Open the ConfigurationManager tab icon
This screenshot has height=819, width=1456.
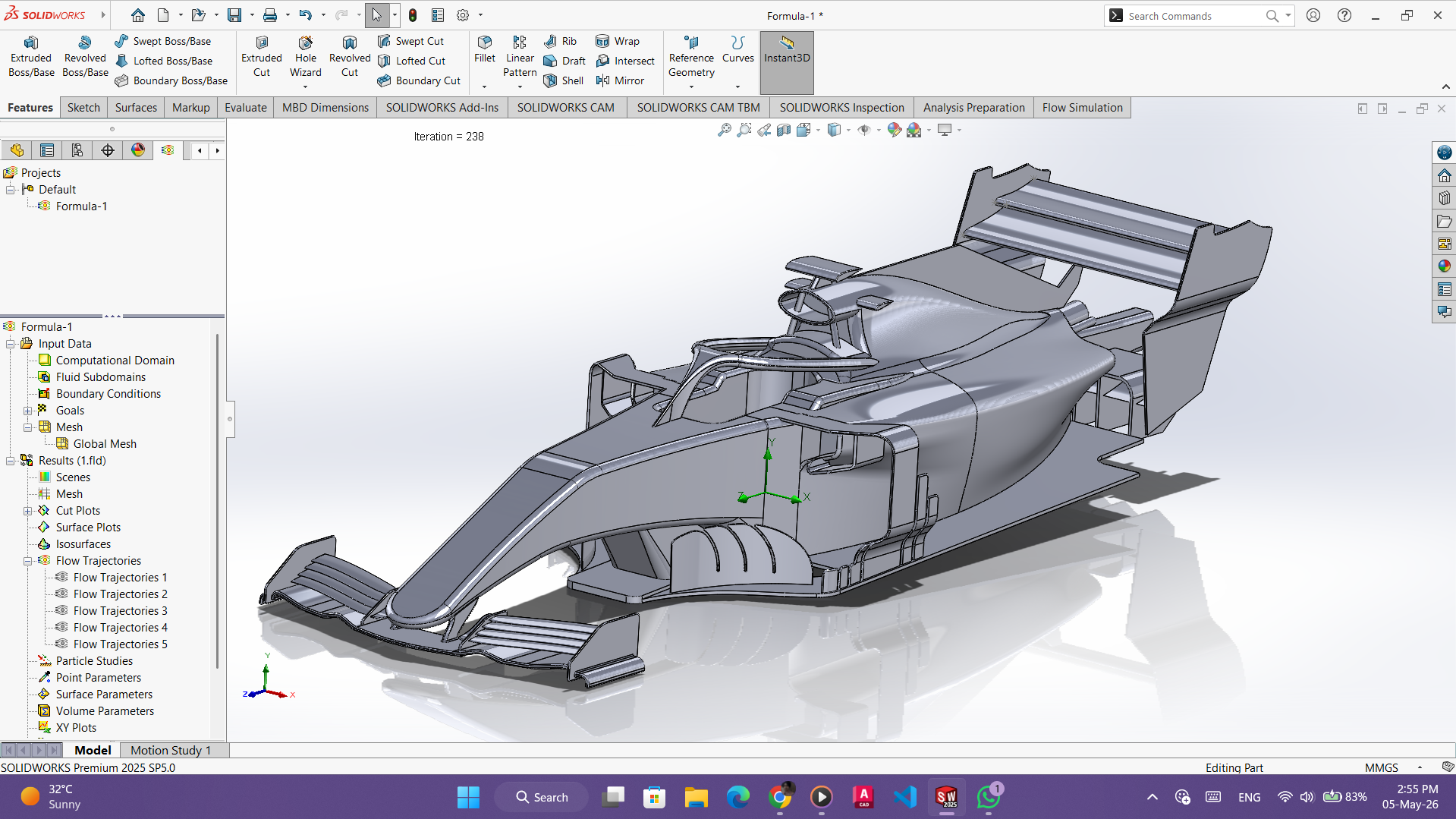point(77,150)
